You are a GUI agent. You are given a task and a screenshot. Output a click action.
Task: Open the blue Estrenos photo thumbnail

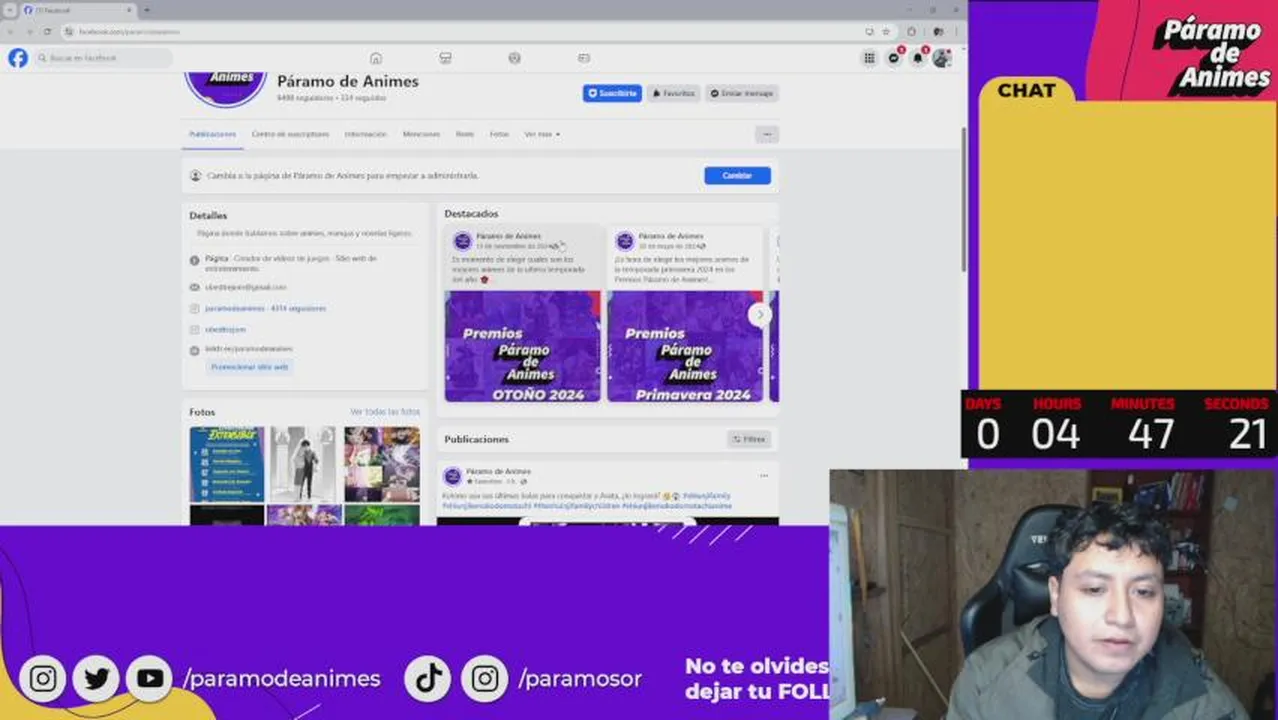[x=227, y=464]
